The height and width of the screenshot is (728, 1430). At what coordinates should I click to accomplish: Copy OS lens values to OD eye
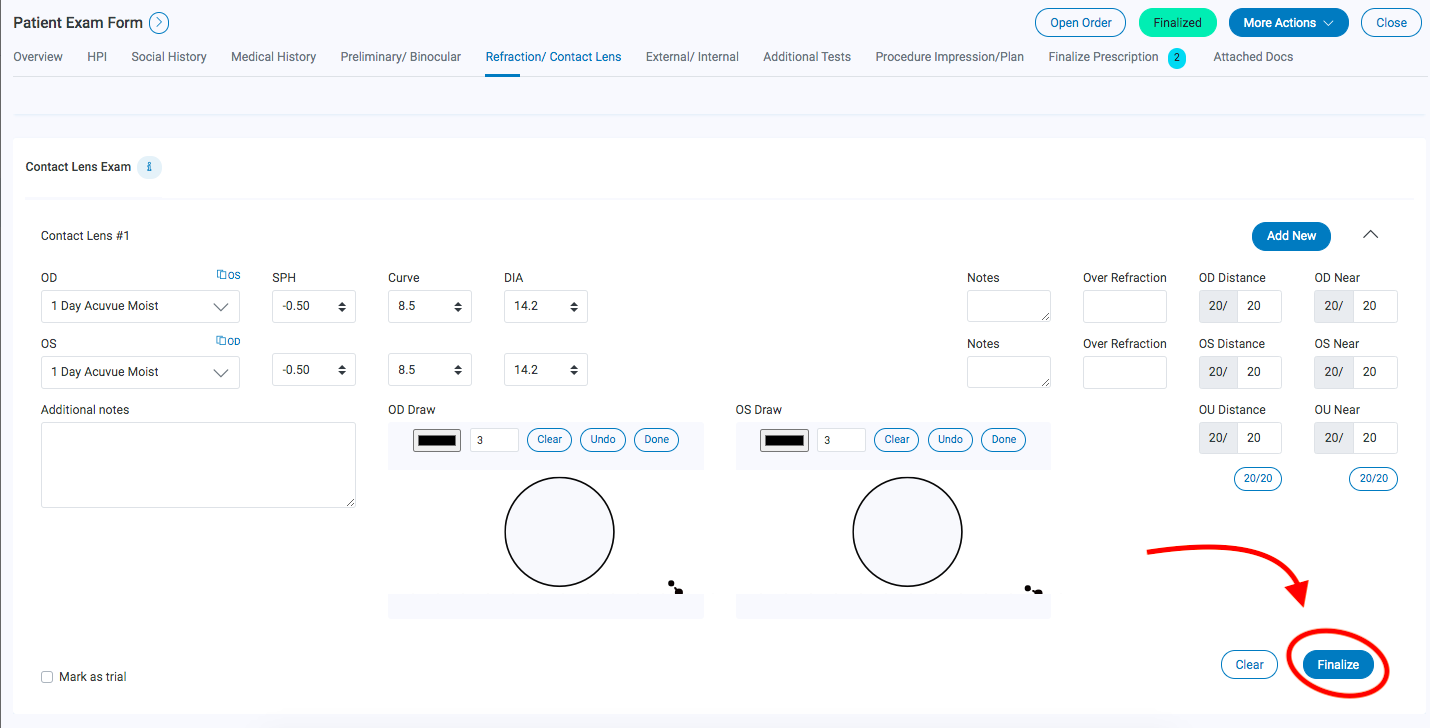(227, 341)
